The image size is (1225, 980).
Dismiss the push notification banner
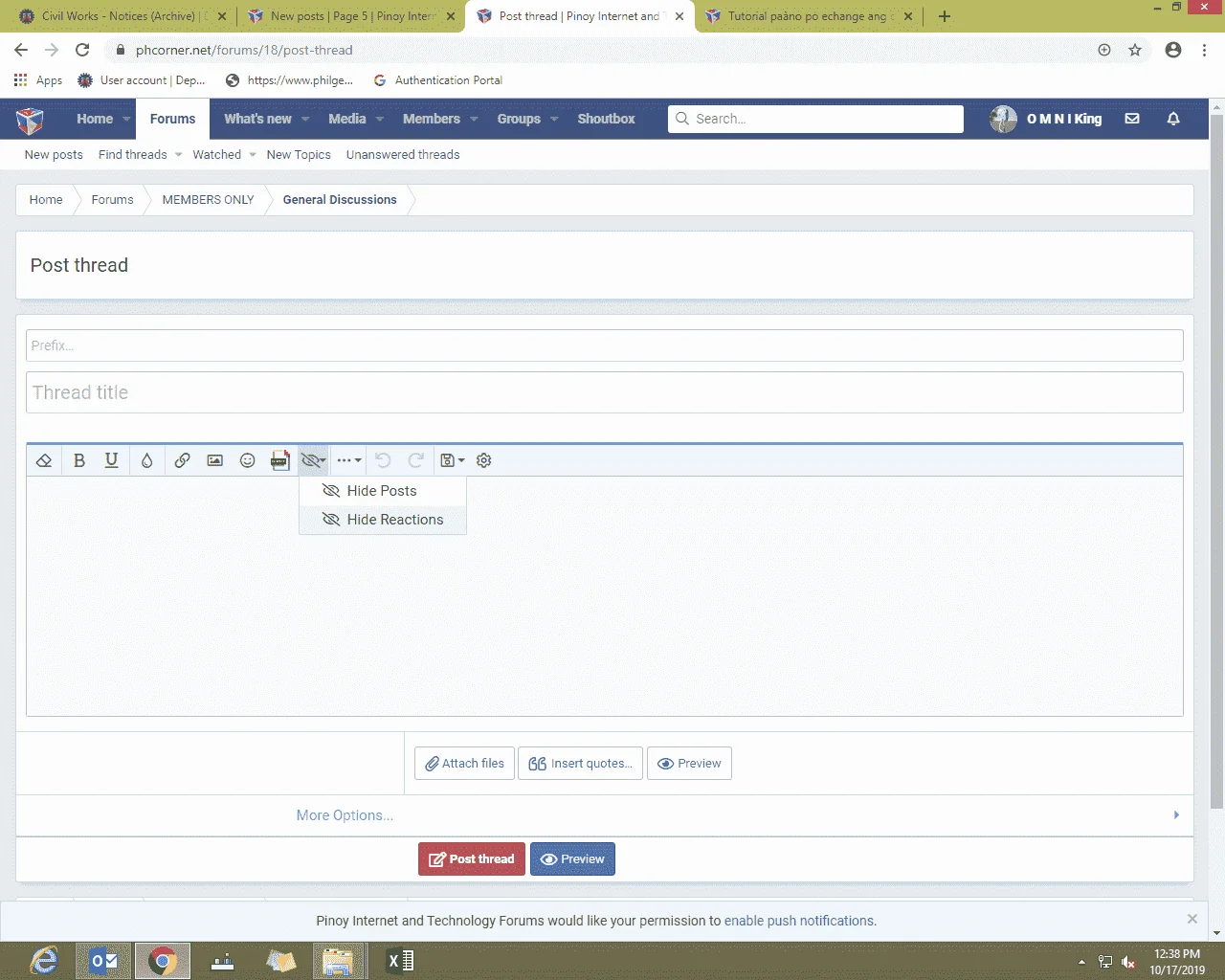coord(1192,919)
